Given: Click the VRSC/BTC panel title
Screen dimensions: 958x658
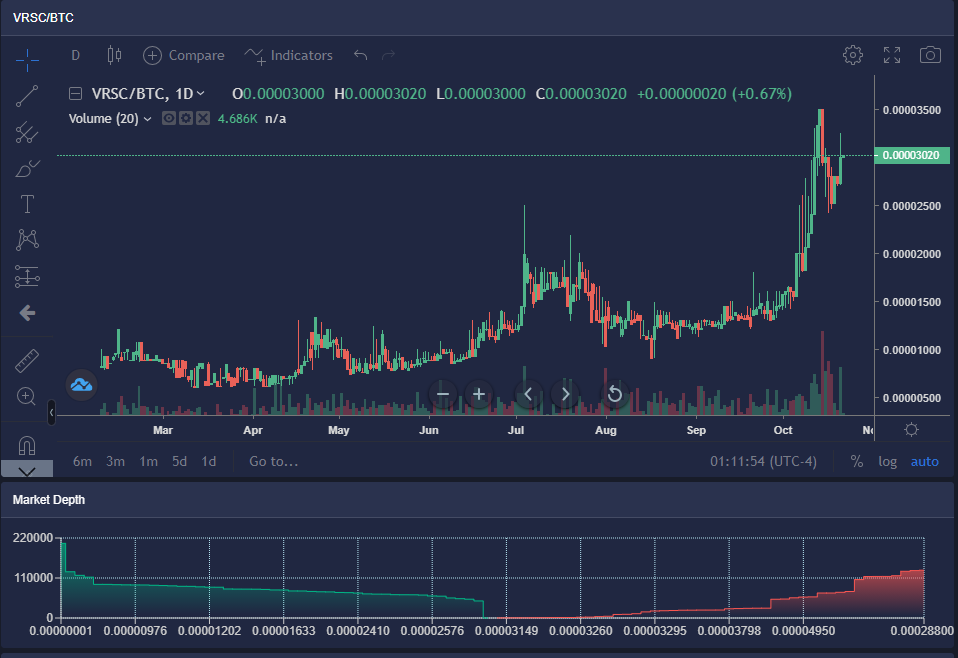Looking at the screenshot, I should coord(43,18).
